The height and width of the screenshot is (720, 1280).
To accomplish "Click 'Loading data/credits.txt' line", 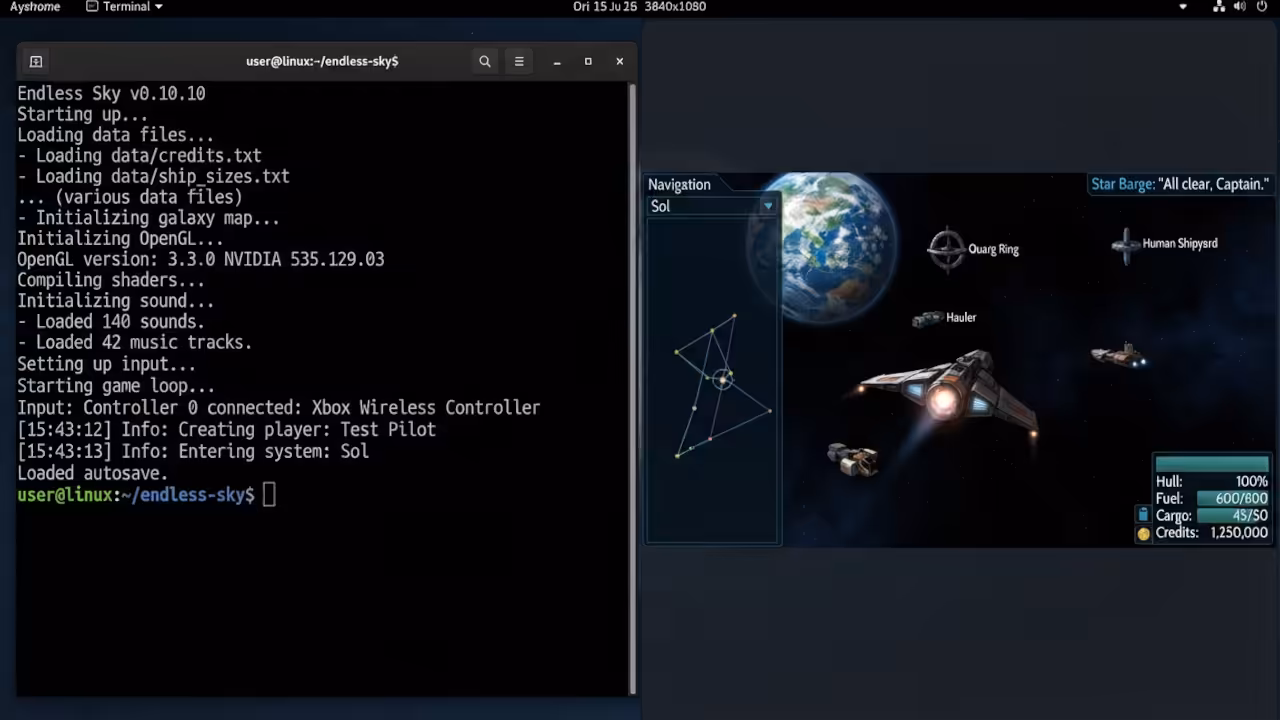I will click(139, 155).
